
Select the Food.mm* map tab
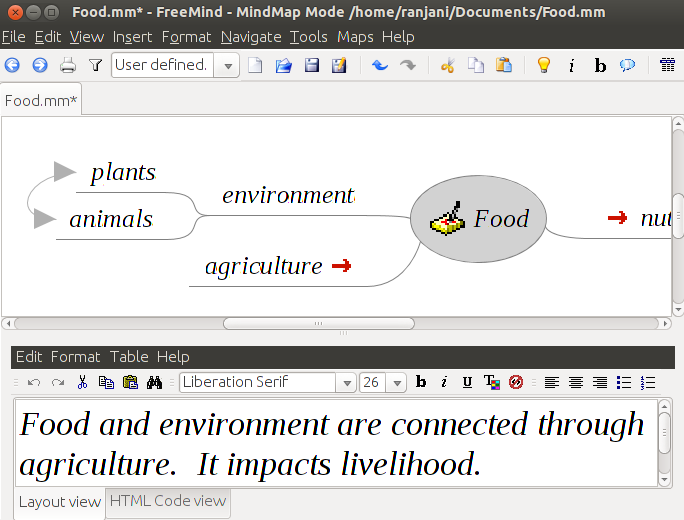[x=41, y=100]
